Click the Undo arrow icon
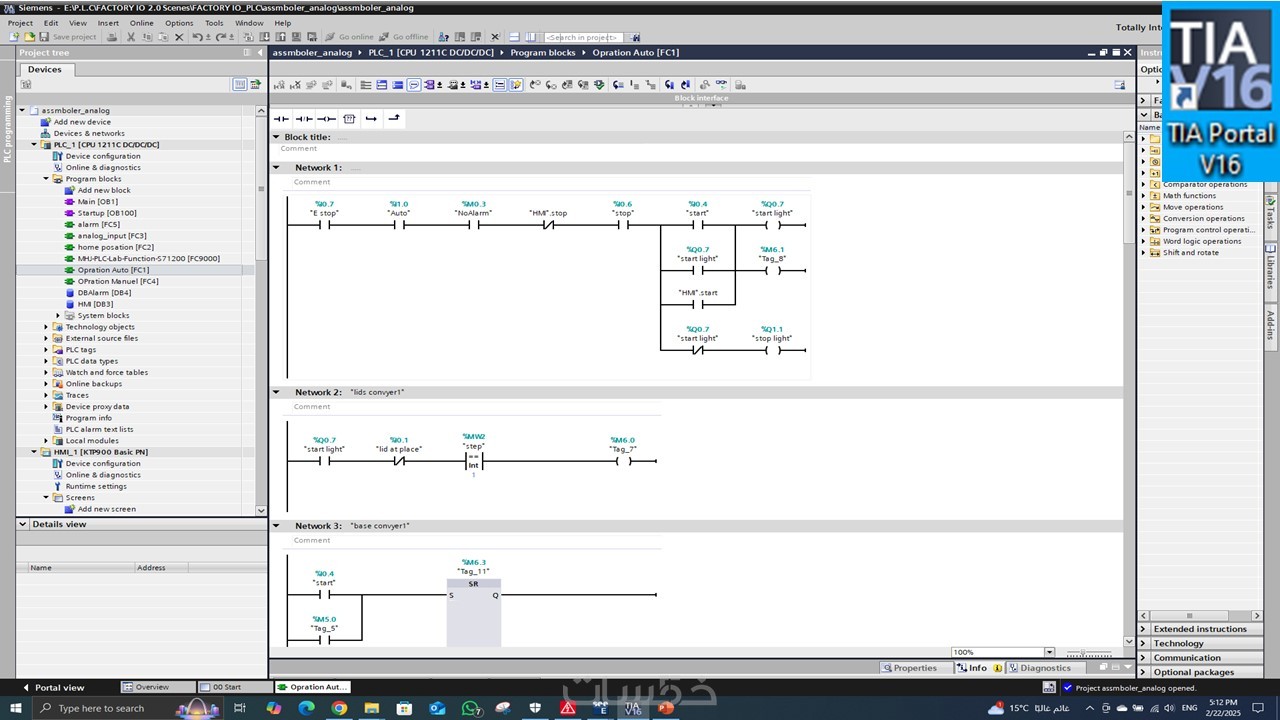This screenshot has width=1280, height=720. pyautogui.click(x=197, y=37)
